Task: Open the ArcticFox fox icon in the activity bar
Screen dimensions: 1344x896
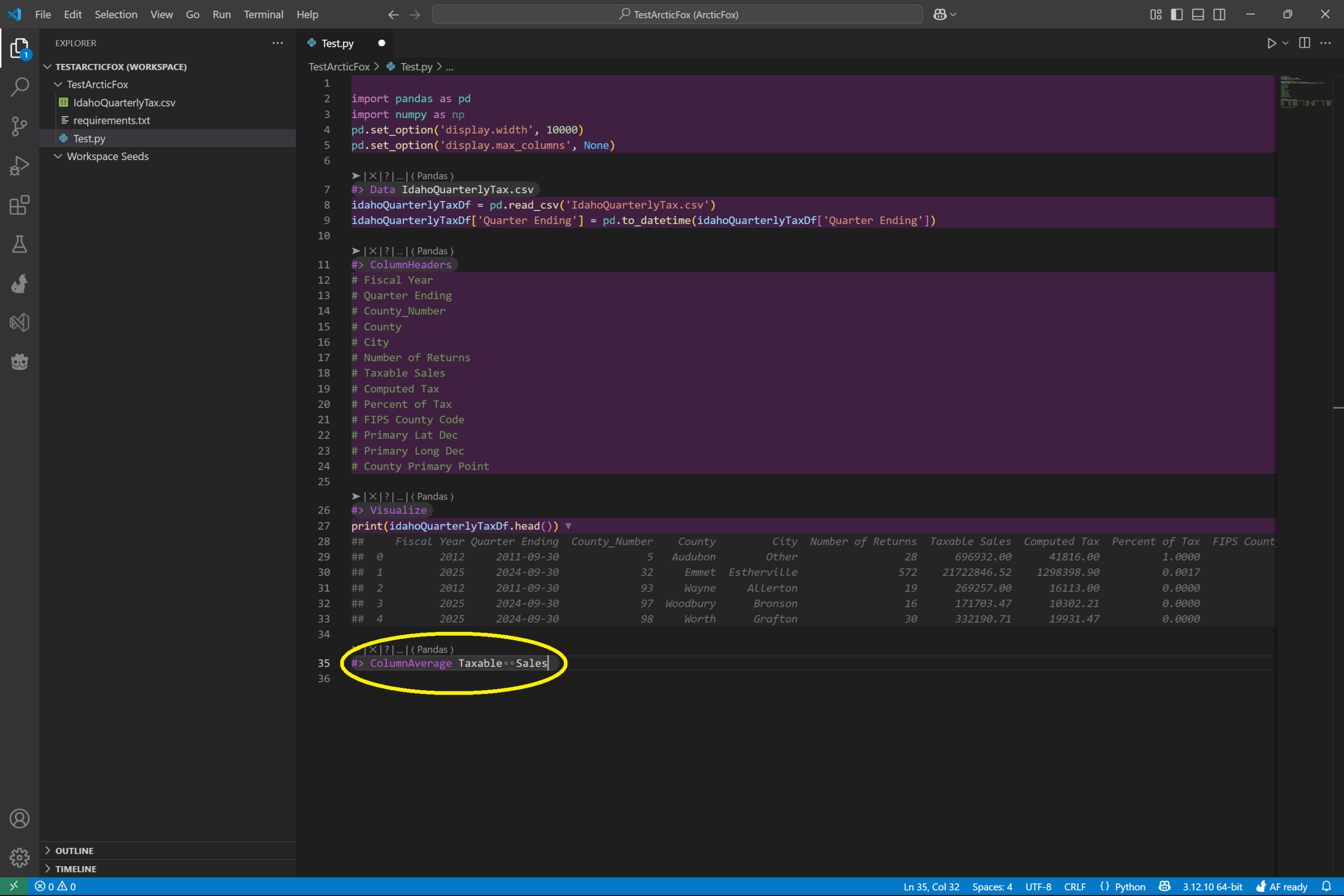Action: coord(19,283)
